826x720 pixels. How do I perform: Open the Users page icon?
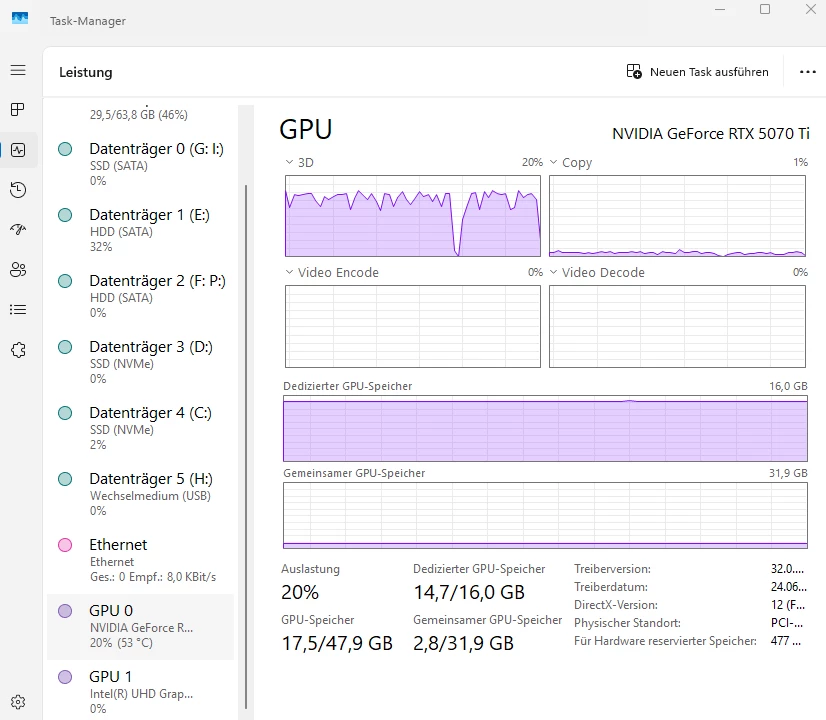18,270
